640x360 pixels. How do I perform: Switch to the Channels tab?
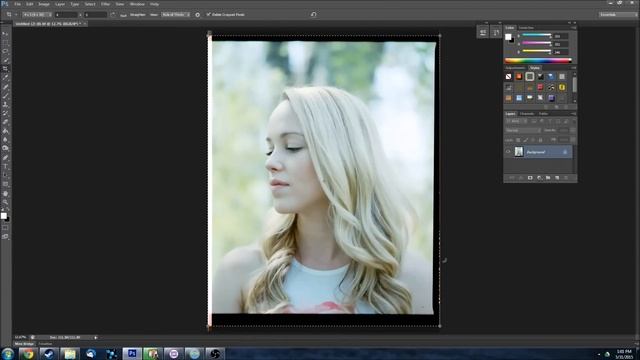527,113
